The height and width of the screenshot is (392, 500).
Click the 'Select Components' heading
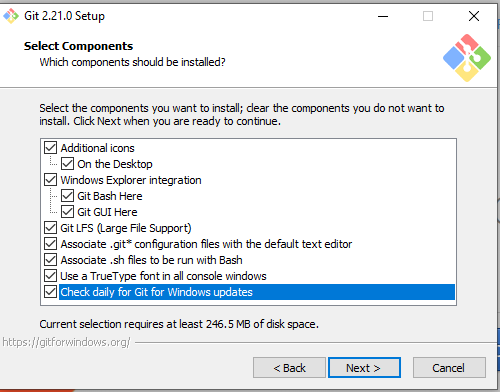[78, 46]
